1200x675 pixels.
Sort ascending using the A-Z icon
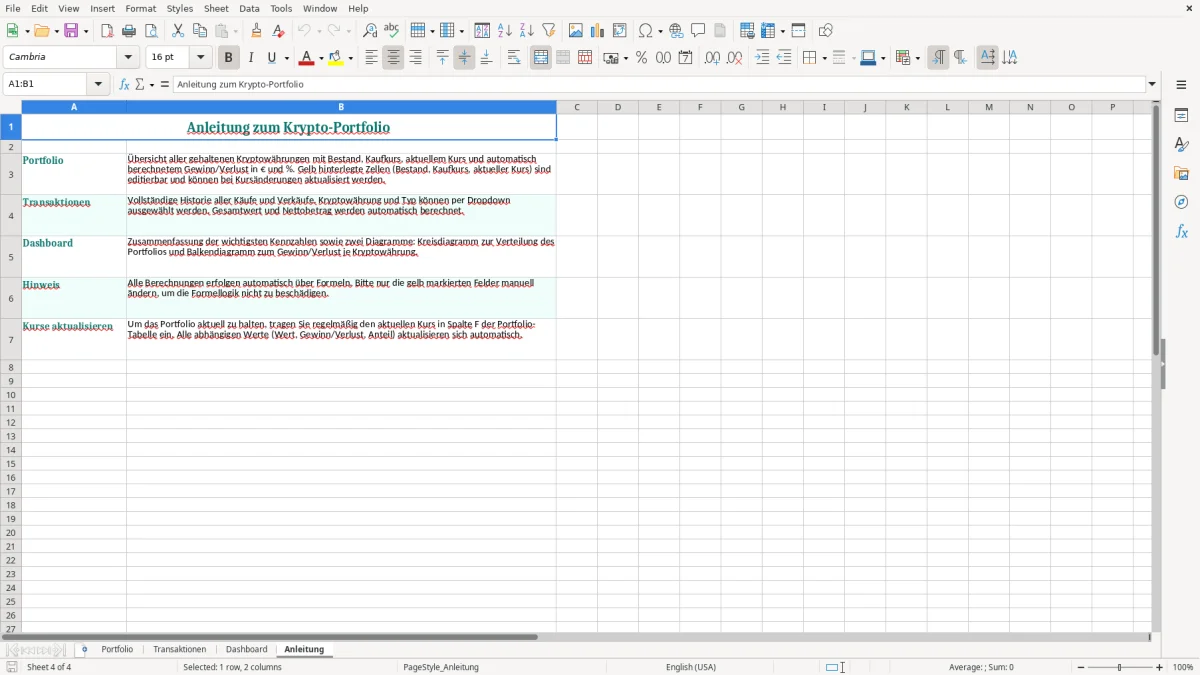pyautogui.click(x=504, y=31)
